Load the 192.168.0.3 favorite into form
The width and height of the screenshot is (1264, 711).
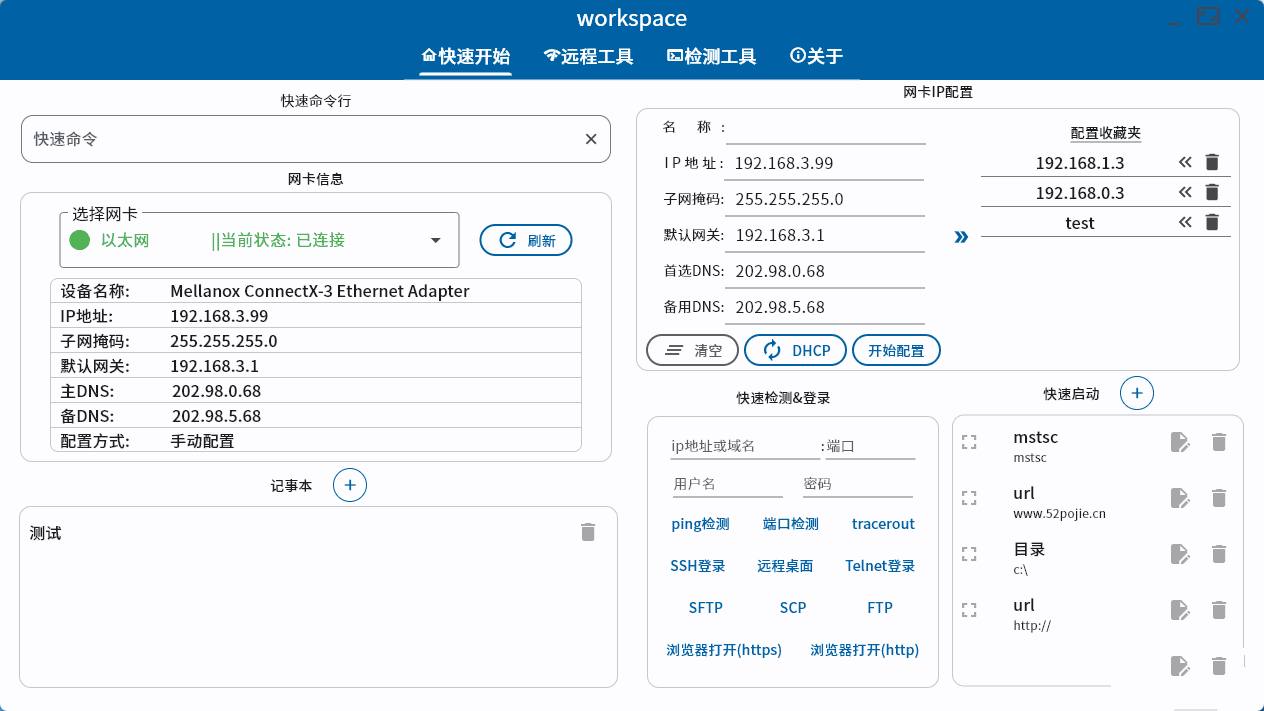(x=1185, y=192)
